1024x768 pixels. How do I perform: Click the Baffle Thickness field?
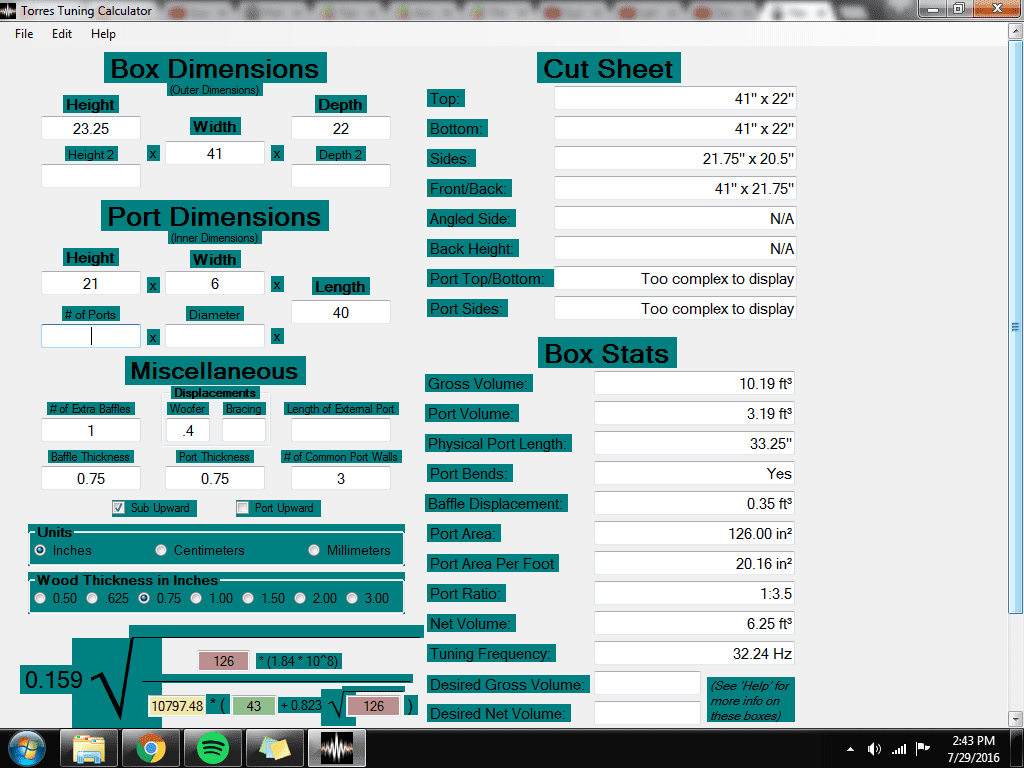(x=91, y=479)
